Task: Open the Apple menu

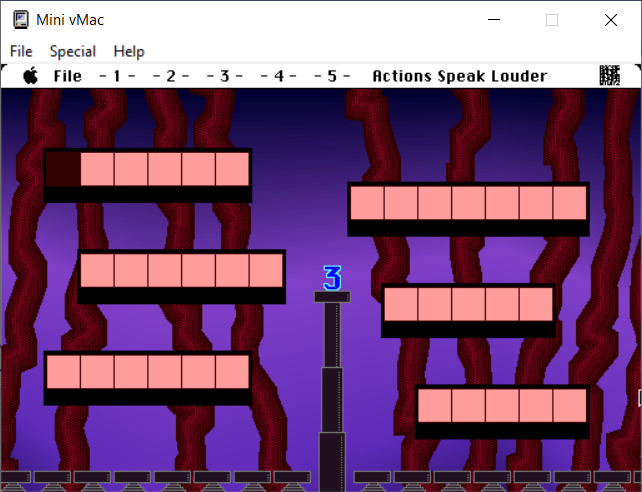Action: pyautogui.click(x=31, y=76)
